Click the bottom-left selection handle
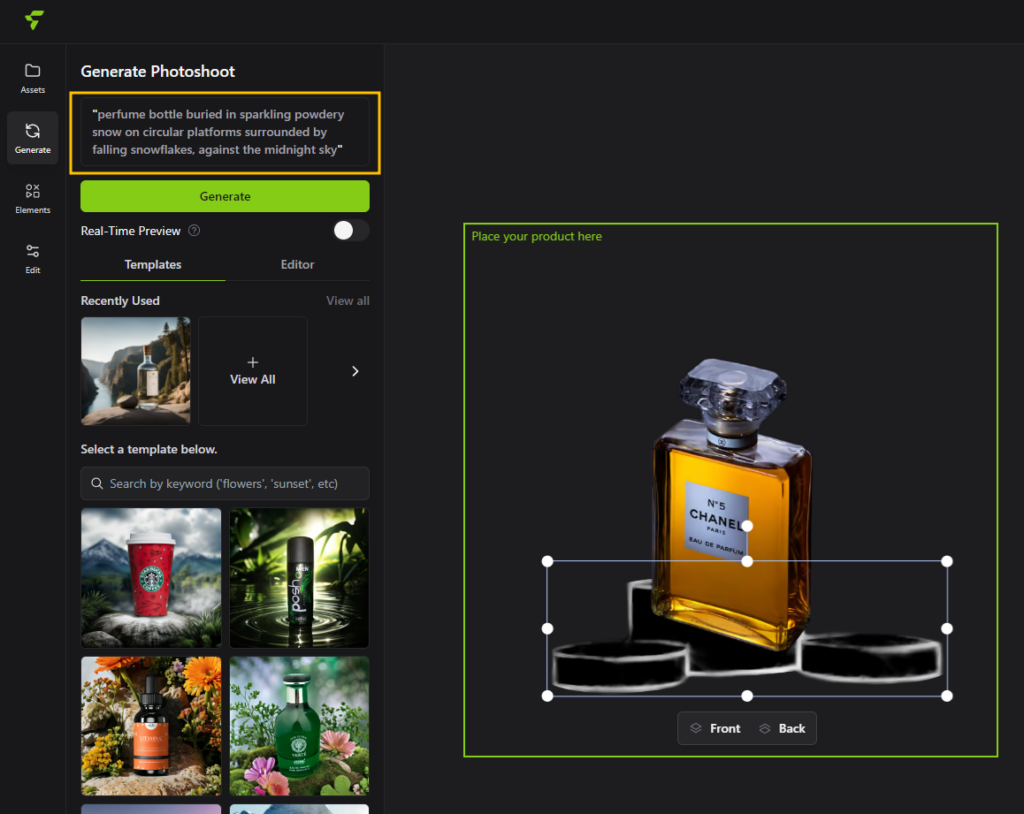This screenshot has height=814, width=1024. click(547, 696)
